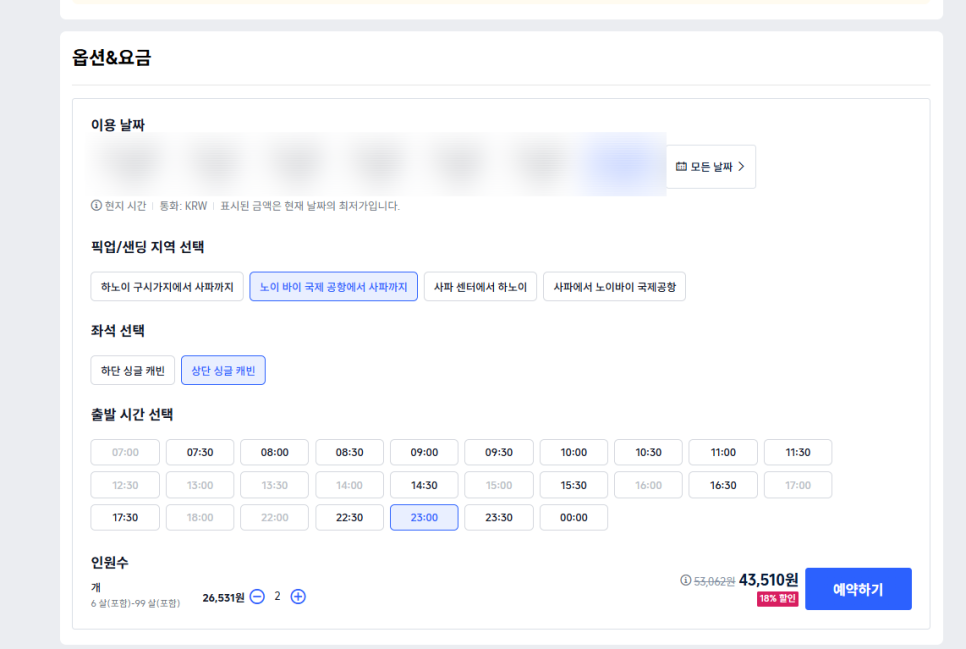Pick the 07:30 departure time

[200, 452]
